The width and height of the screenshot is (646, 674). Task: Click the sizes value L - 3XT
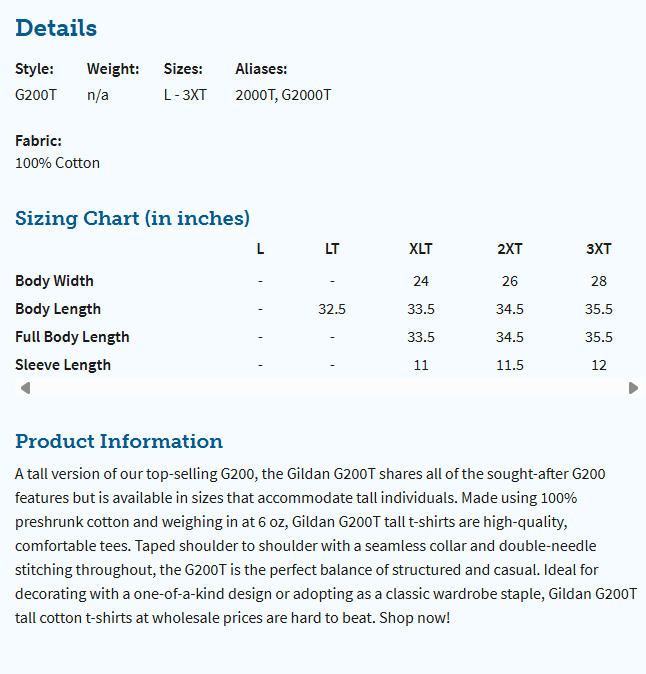(185, 95)
